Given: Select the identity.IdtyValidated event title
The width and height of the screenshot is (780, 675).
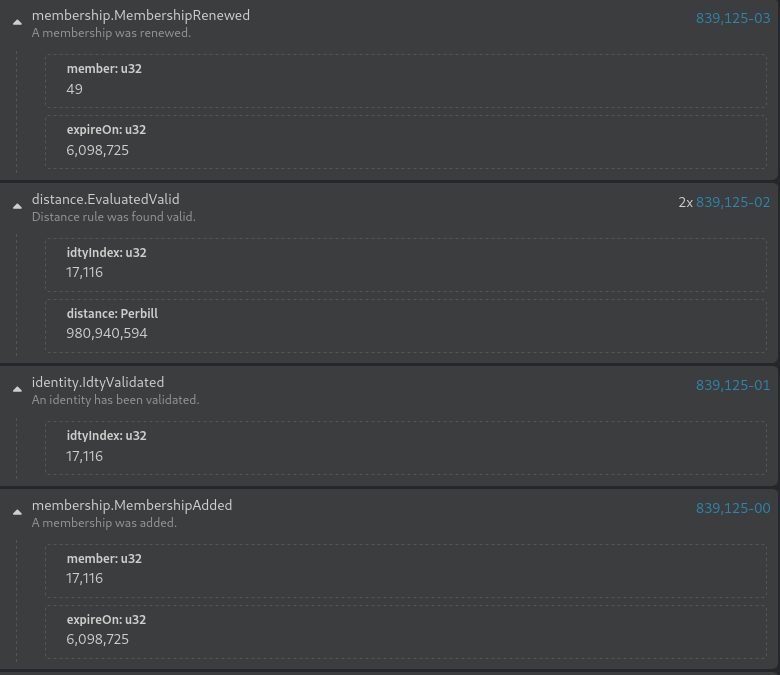Looking at the screenshot, I should click(x=98, y=382).
